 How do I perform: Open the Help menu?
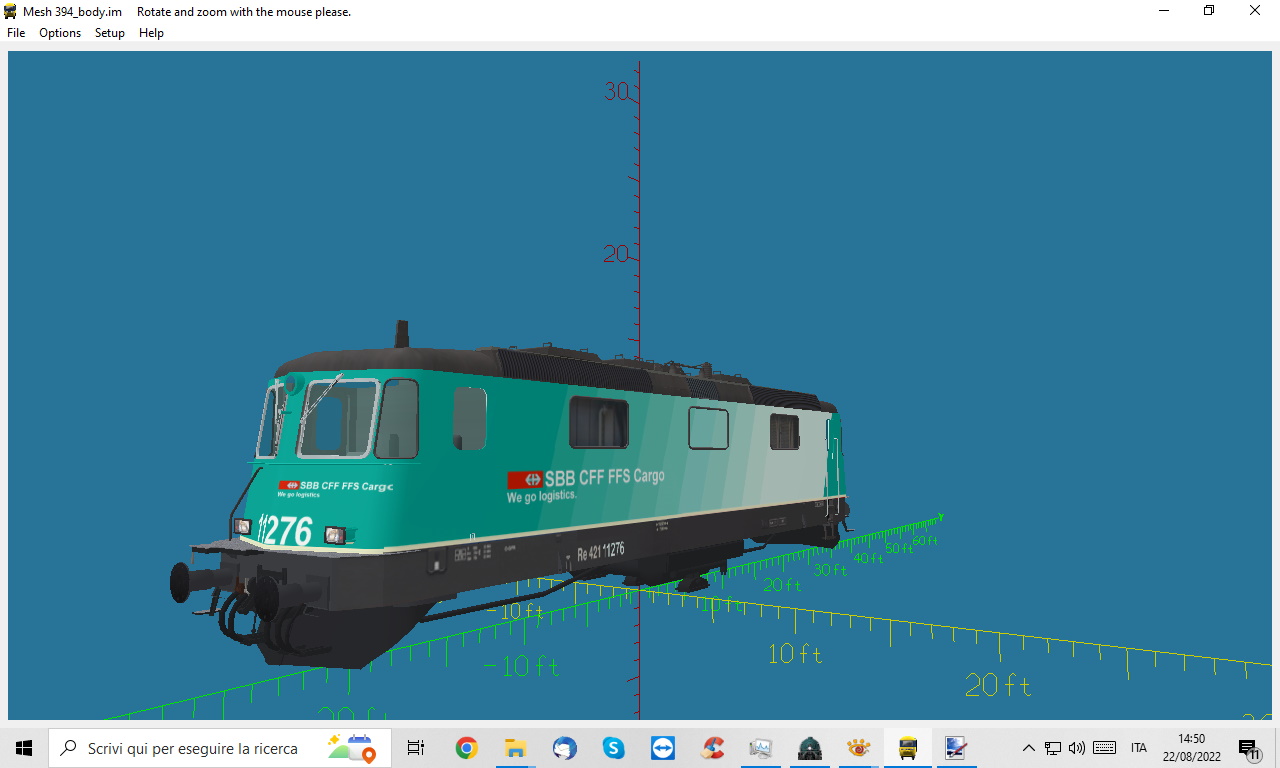point(151,33)
